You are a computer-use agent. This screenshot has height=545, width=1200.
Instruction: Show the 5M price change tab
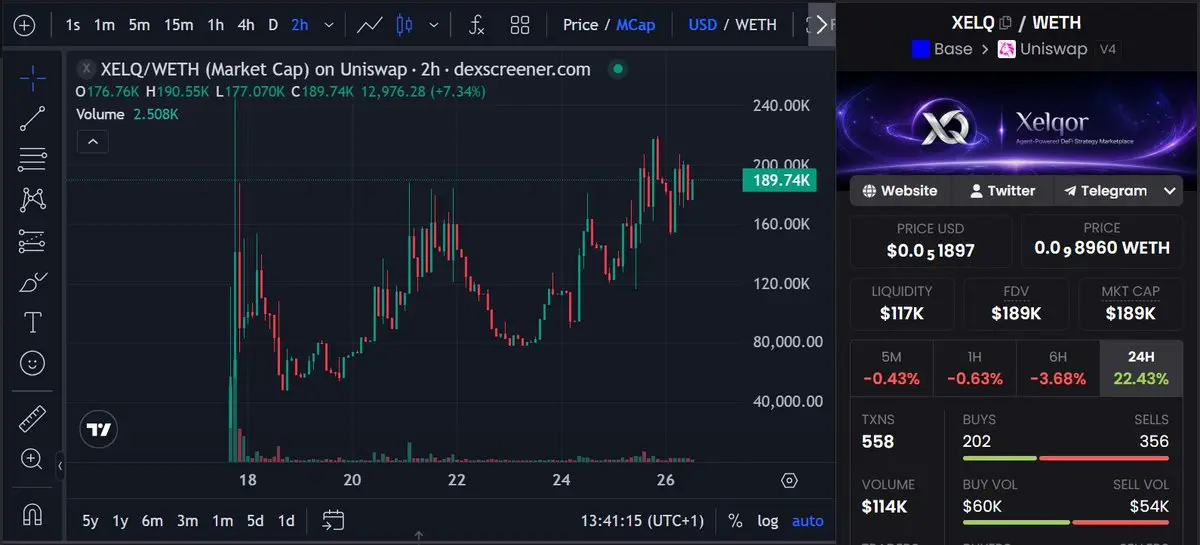click(x=891, y=368)
